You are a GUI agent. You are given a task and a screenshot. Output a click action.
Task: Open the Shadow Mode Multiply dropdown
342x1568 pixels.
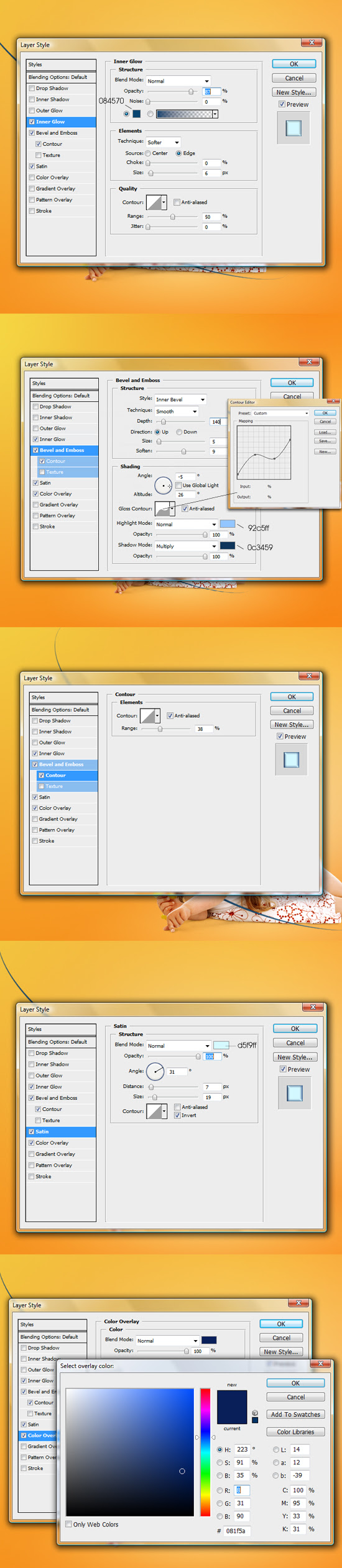click(x=186, y=546)
